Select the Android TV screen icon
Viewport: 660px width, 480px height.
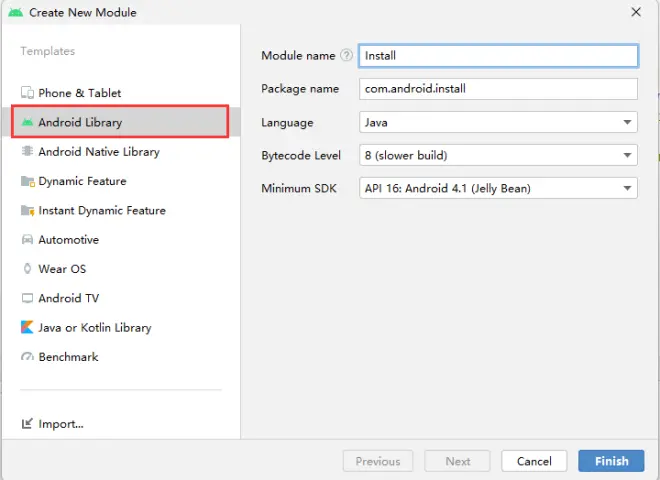[27, 298]
